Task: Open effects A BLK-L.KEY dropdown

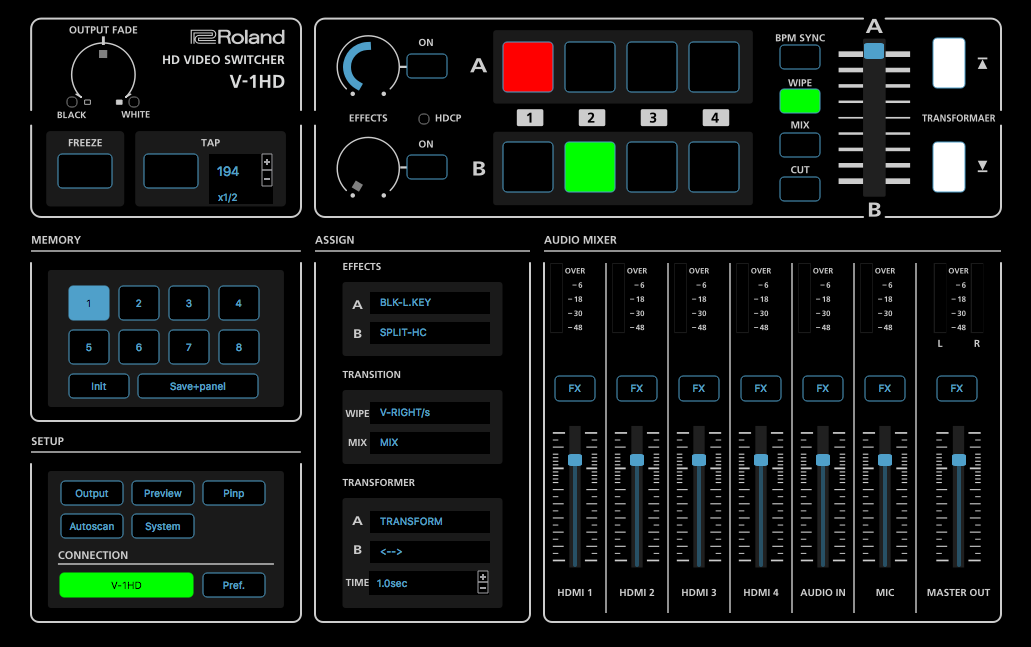Action: point(430,302)
